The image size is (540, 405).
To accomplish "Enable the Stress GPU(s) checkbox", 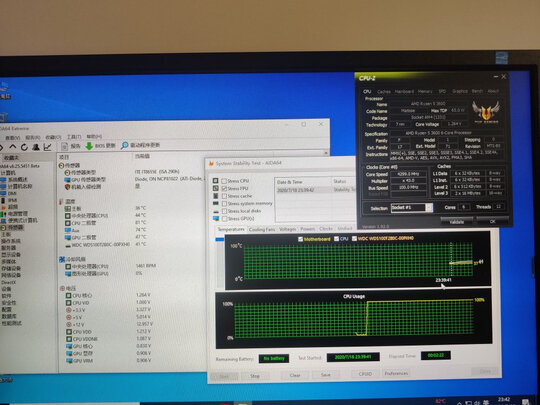I will (x=224, y=219).
